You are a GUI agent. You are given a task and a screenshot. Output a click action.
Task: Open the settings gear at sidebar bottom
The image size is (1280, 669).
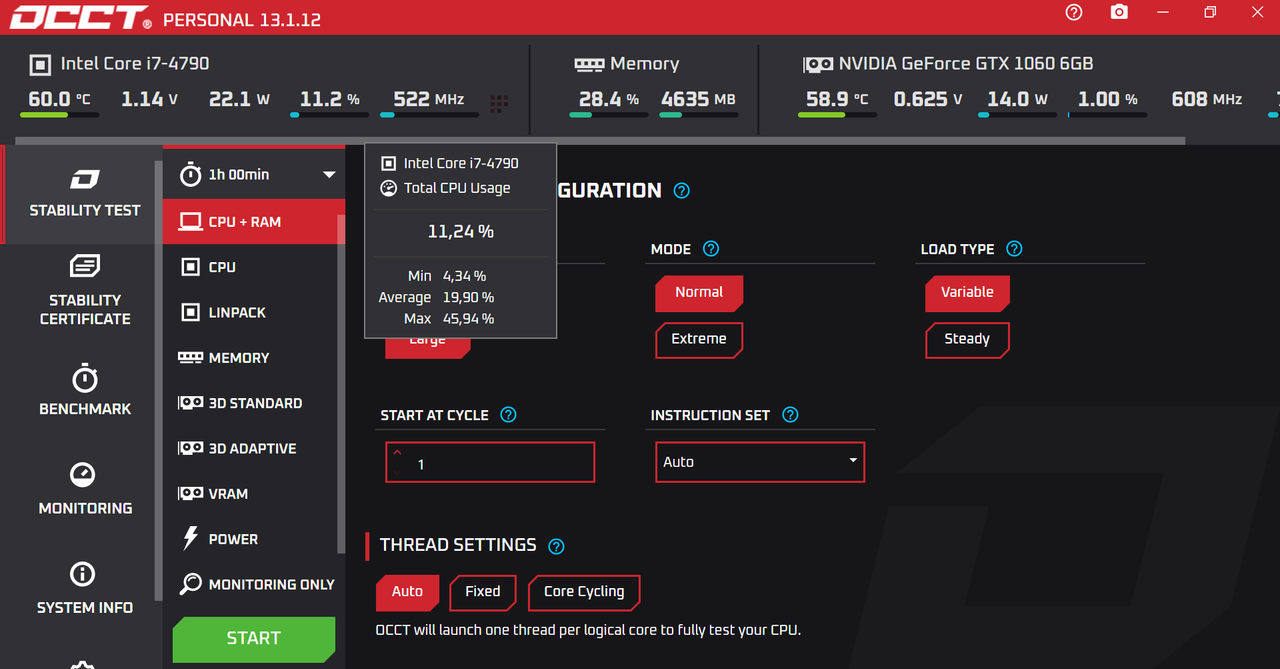83,664
